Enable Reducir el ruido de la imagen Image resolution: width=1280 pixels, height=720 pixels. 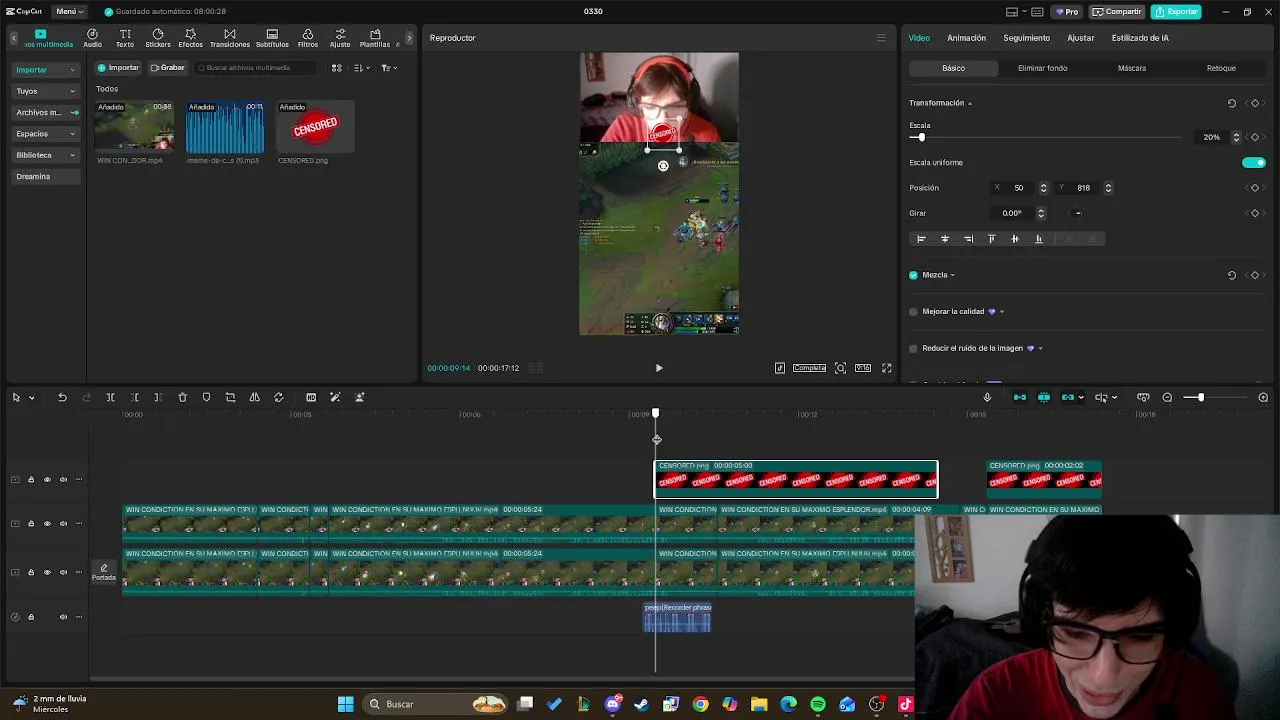913,348
